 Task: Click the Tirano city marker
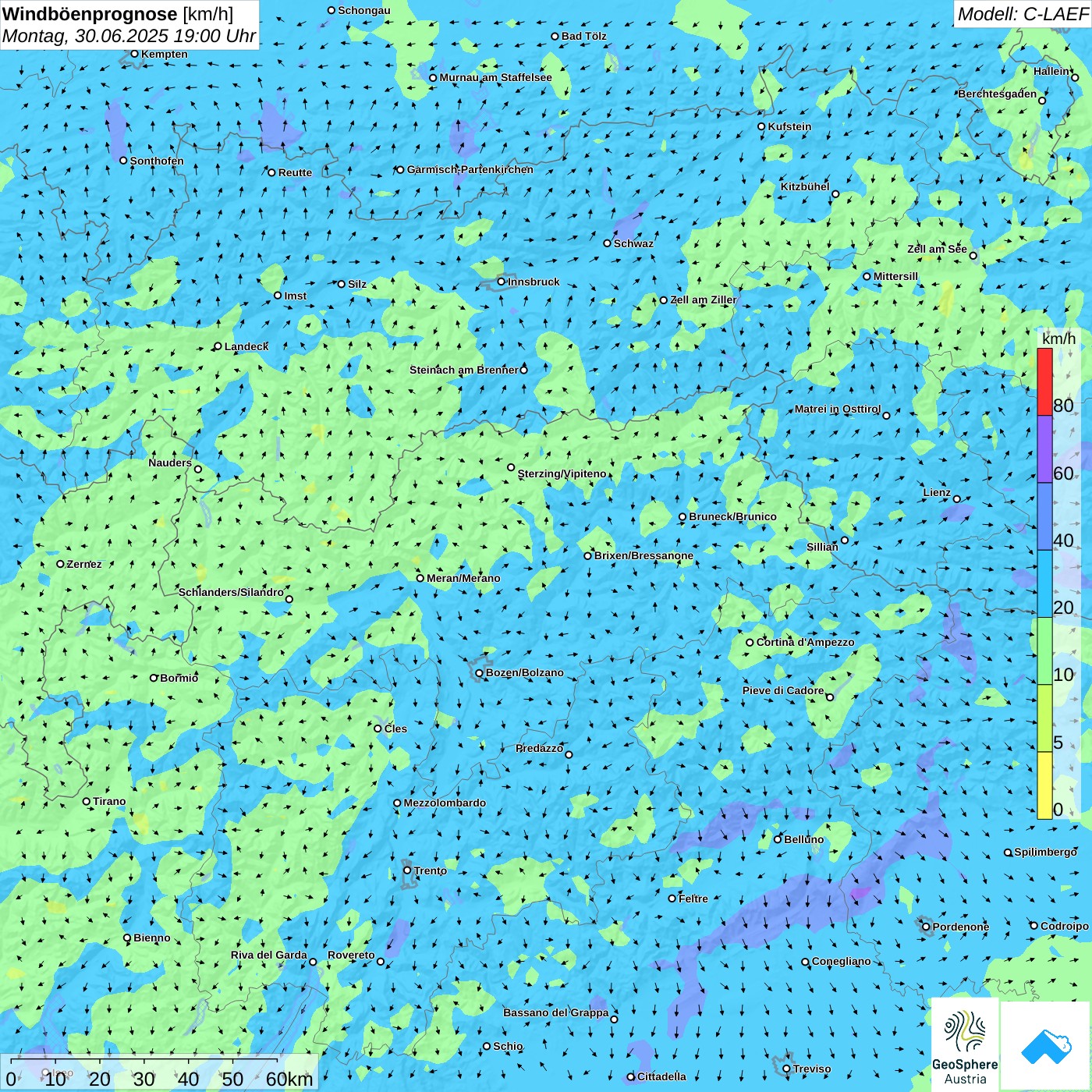click(x=87, y=801)
